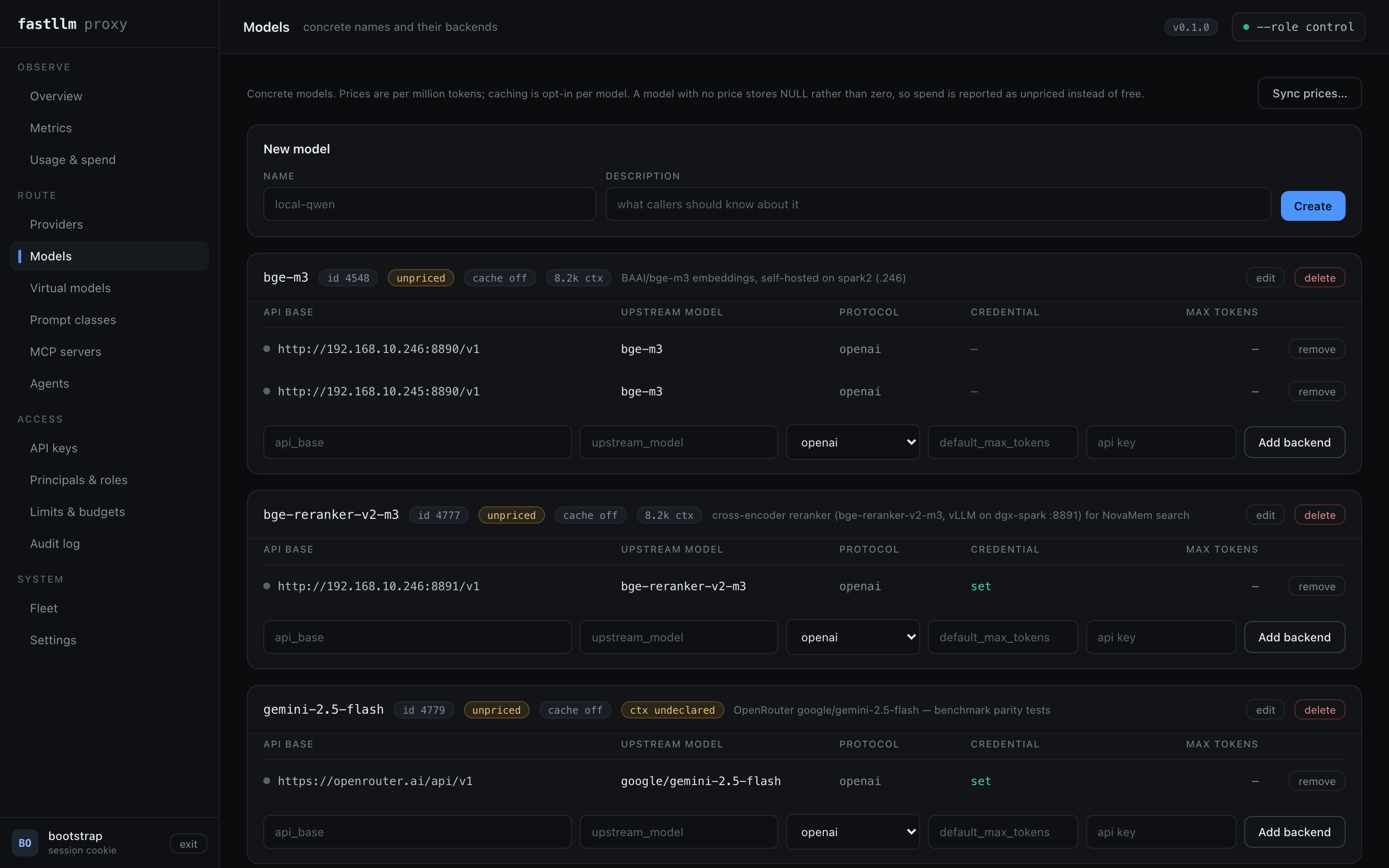Screen dimensions: 1389x868
Task: Delete the bge-reranker-v2-m3 model
Action: pos(1320,515)
